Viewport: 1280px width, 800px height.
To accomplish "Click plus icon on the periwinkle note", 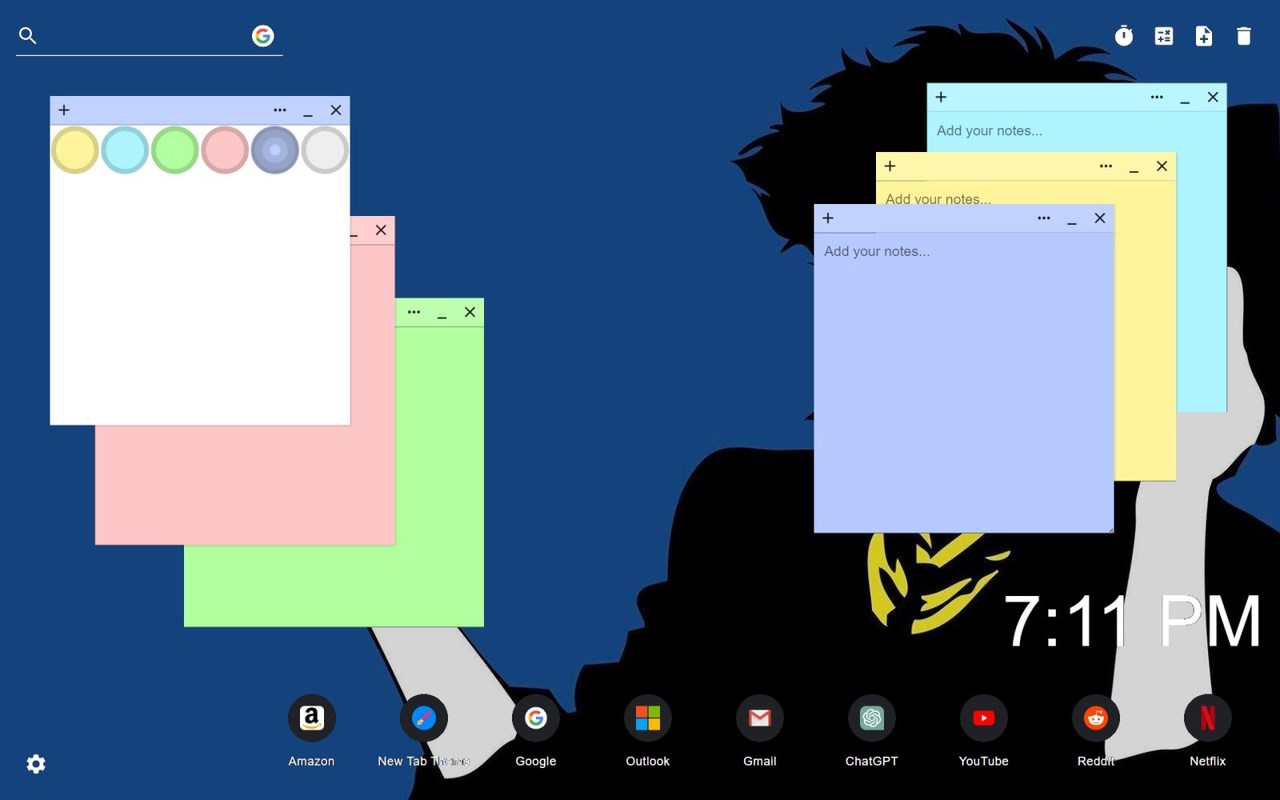I will pyautogui.click(x=828, y=218).
